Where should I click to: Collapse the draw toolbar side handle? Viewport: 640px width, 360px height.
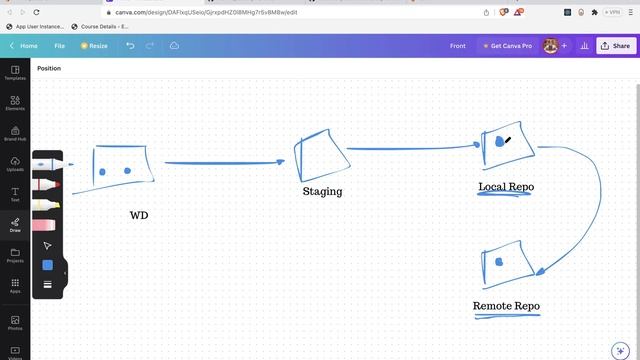coord(65,273)
